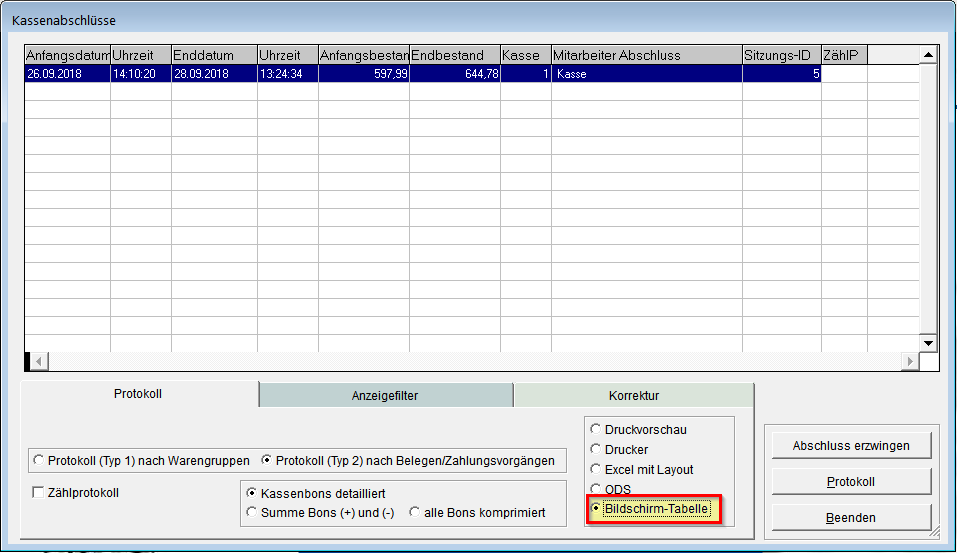
Task: Open the Korrektur tab
Action: coord(634,395)
